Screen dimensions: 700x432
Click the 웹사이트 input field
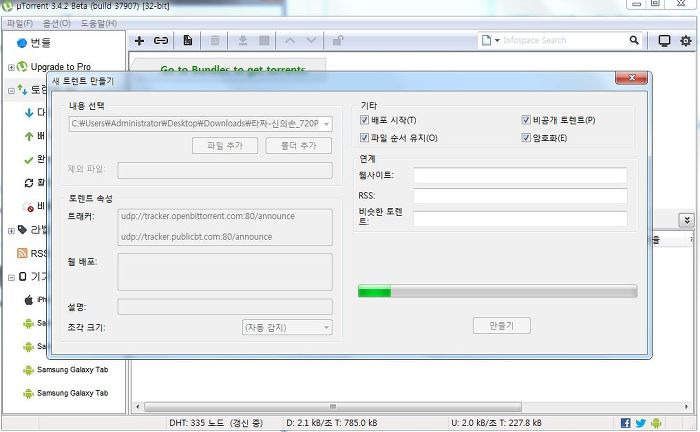pos(520,175)
